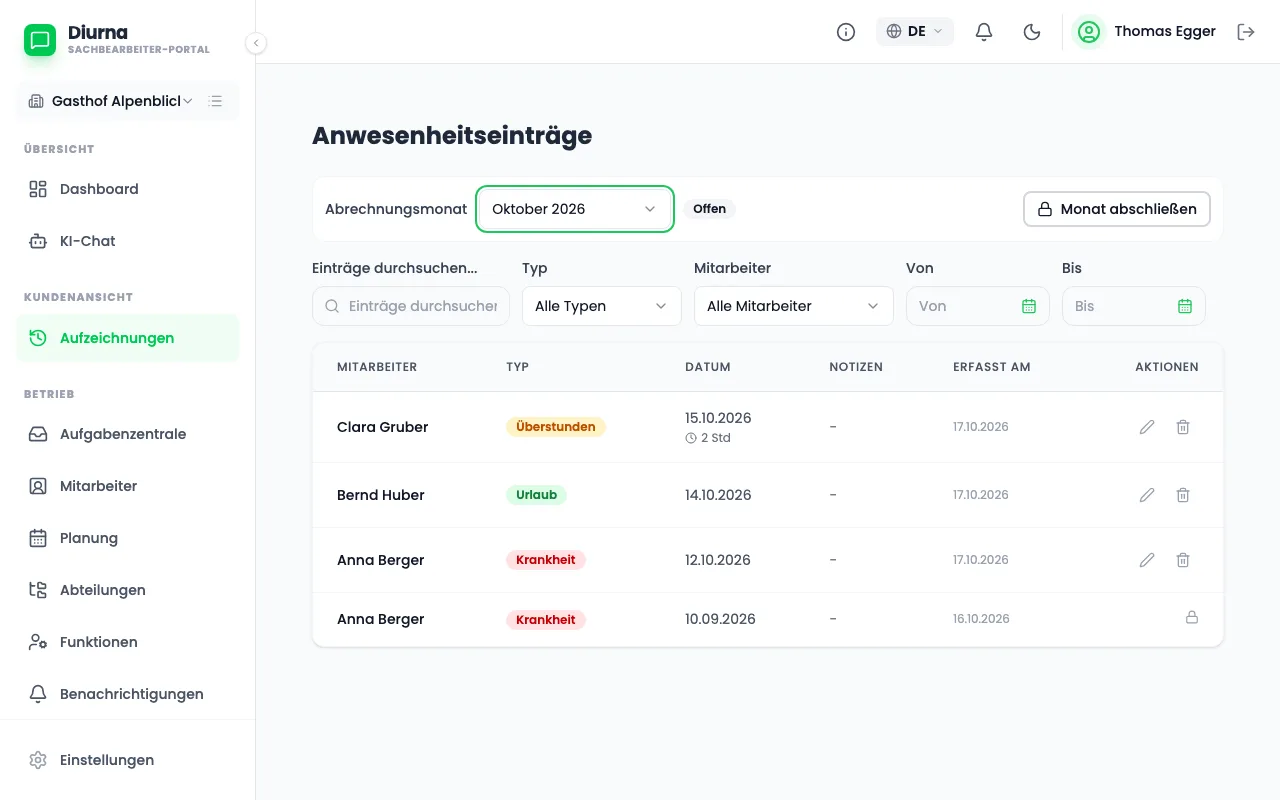The height and width of the screenshot is (800, 1280).
Task: Open the DE language dropdown
Action: click(915, 32)
